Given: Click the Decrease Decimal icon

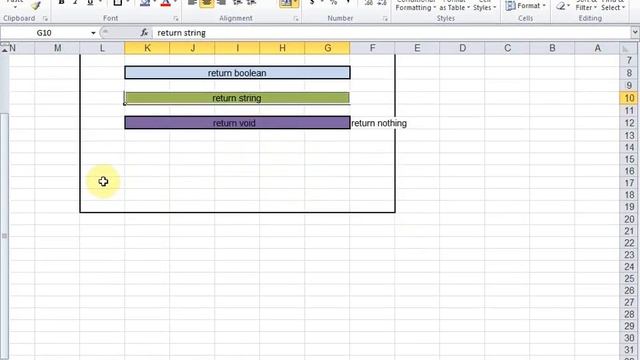Looking at the screenshot, I should coord(382,3).
